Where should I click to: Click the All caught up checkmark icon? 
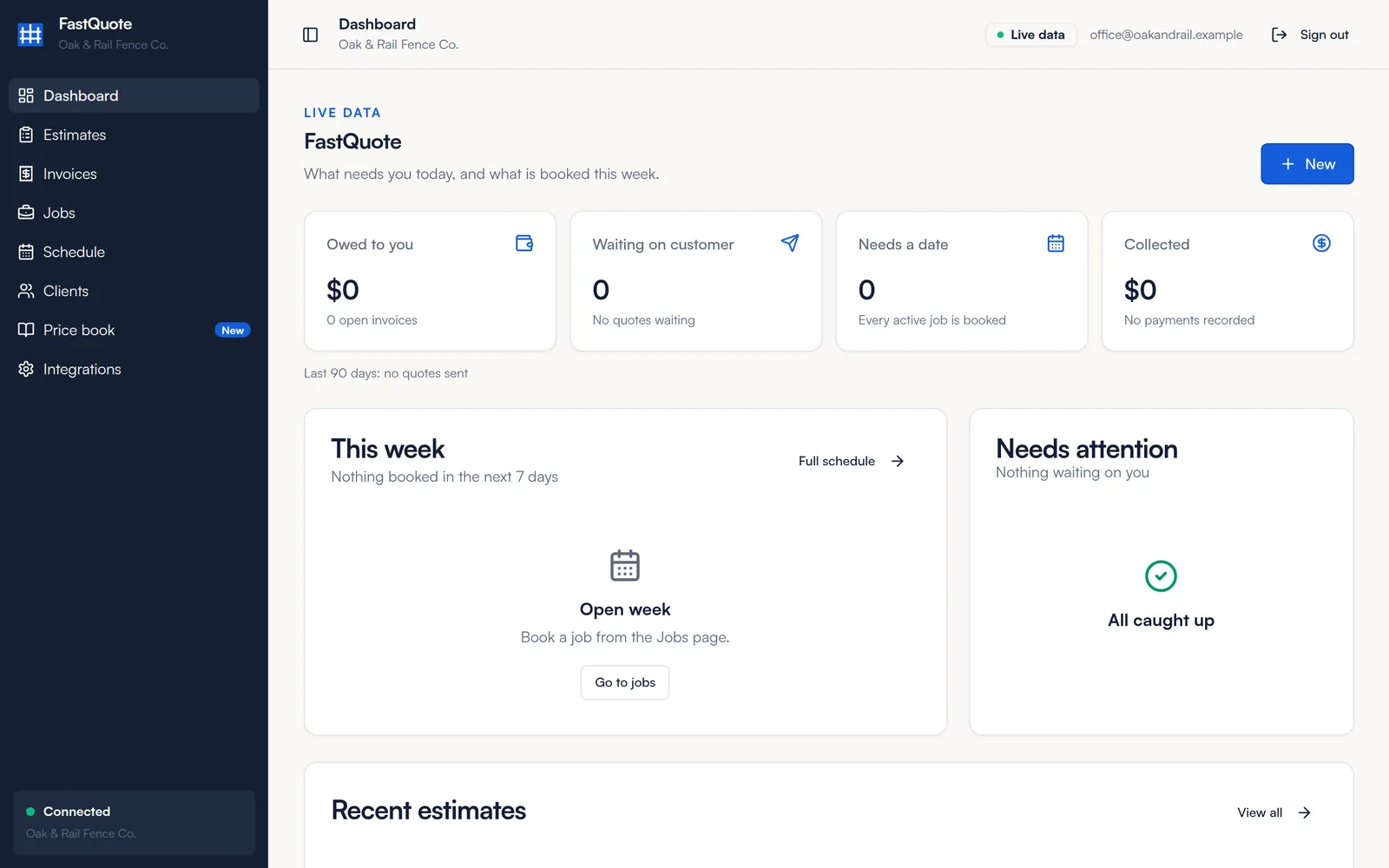pos(1161,575)
